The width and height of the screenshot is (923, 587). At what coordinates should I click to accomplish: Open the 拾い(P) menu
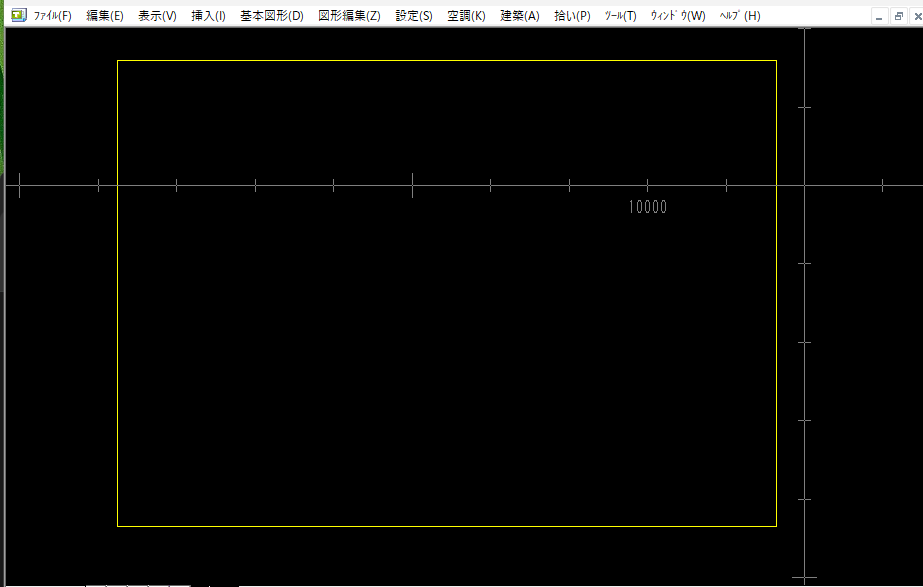[x=572, y=16]
